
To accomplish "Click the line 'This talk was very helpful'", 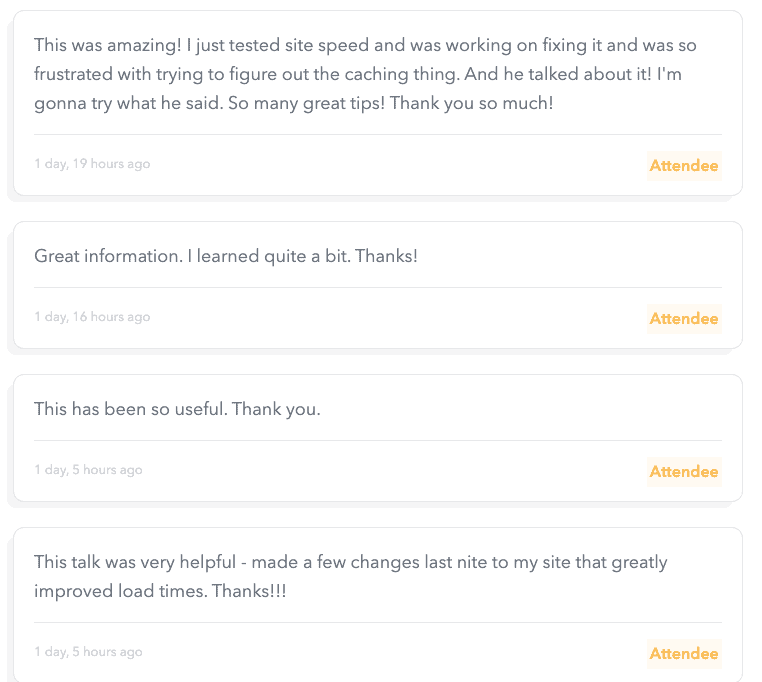I will (x=350, y=562).
